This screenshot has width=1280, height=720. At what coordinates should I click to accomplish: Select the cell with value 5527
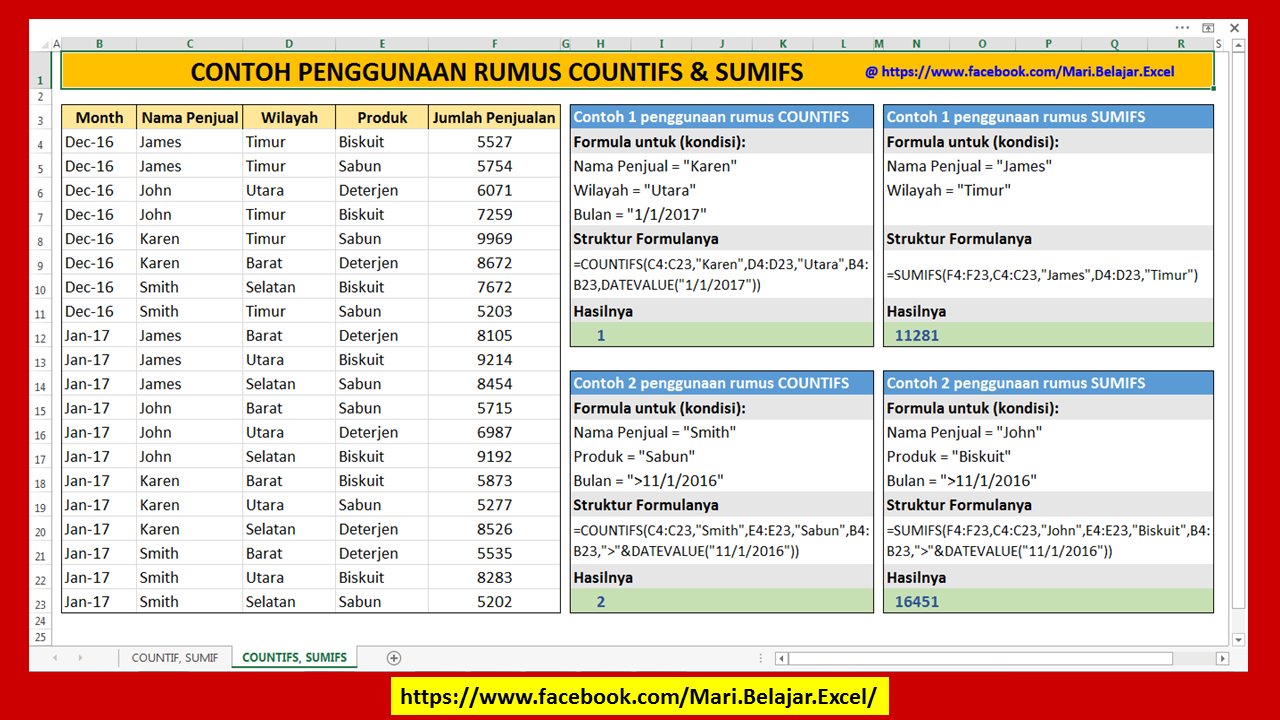tap(494, 142)
